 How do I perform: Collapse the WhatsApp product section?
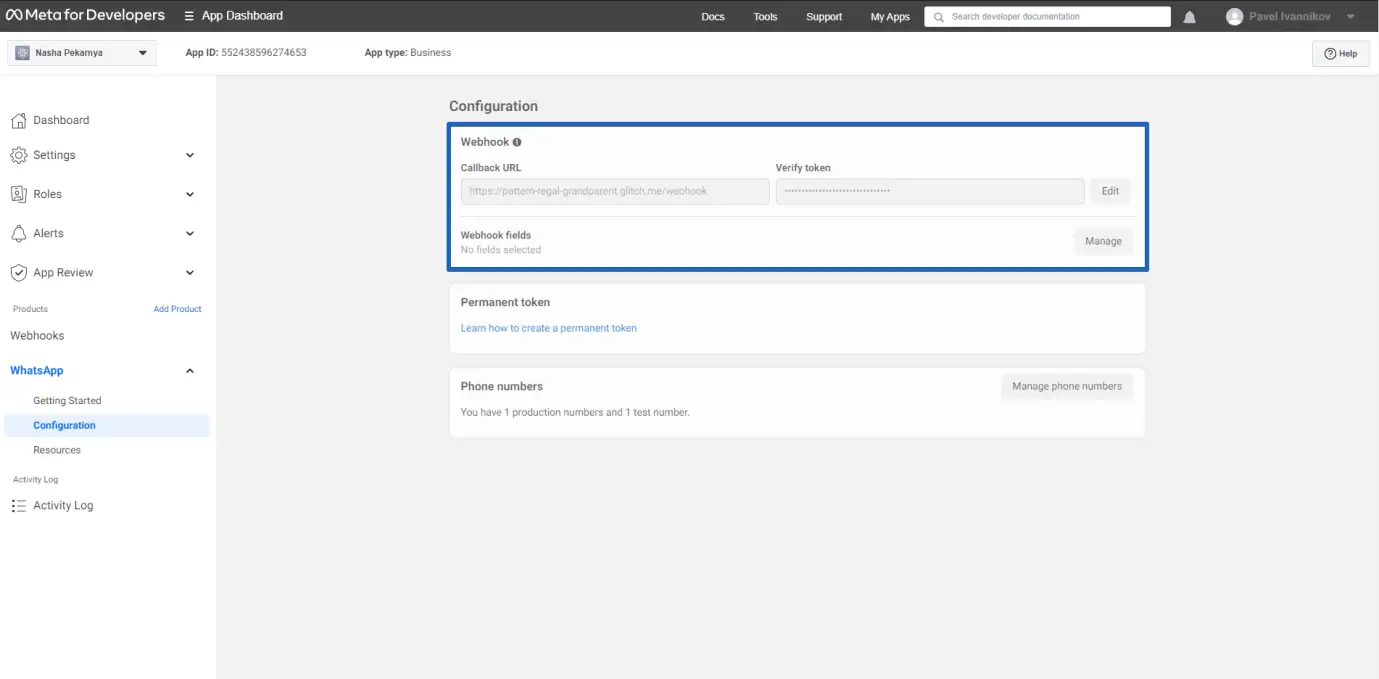tap(190, 371)
